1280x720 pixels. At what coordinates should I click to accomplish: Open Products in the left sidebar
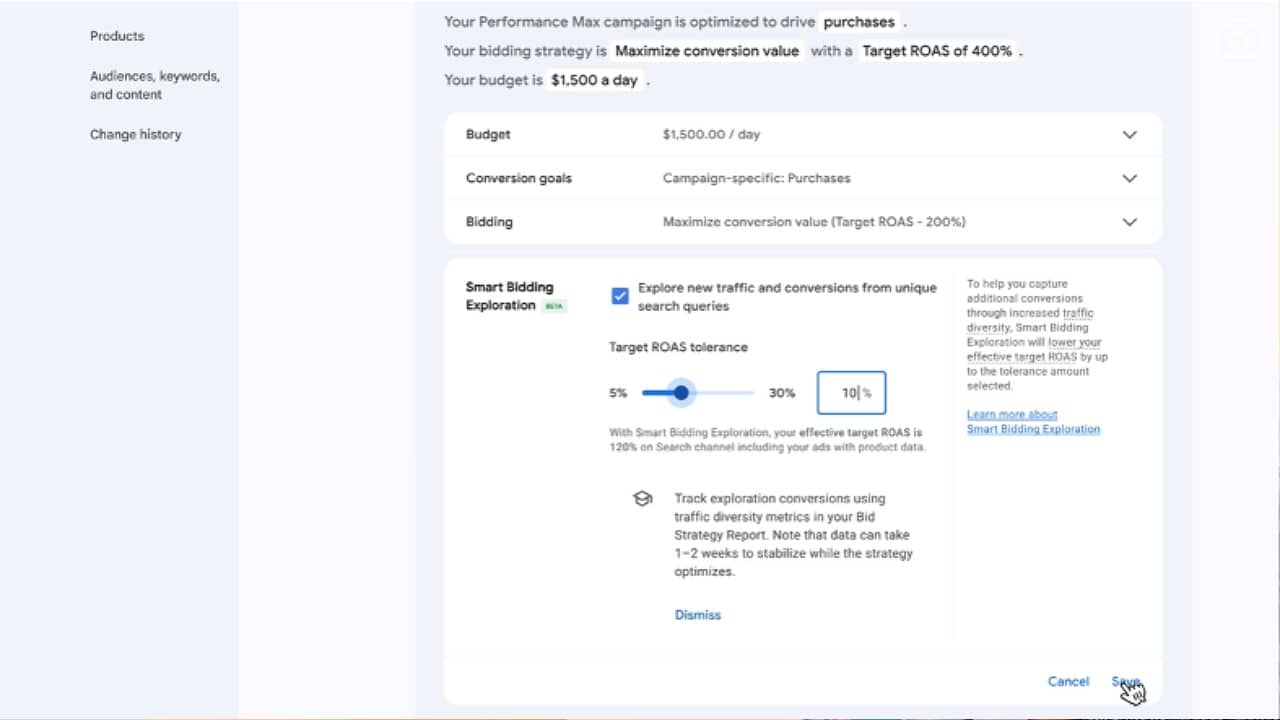tap(117, 36)
